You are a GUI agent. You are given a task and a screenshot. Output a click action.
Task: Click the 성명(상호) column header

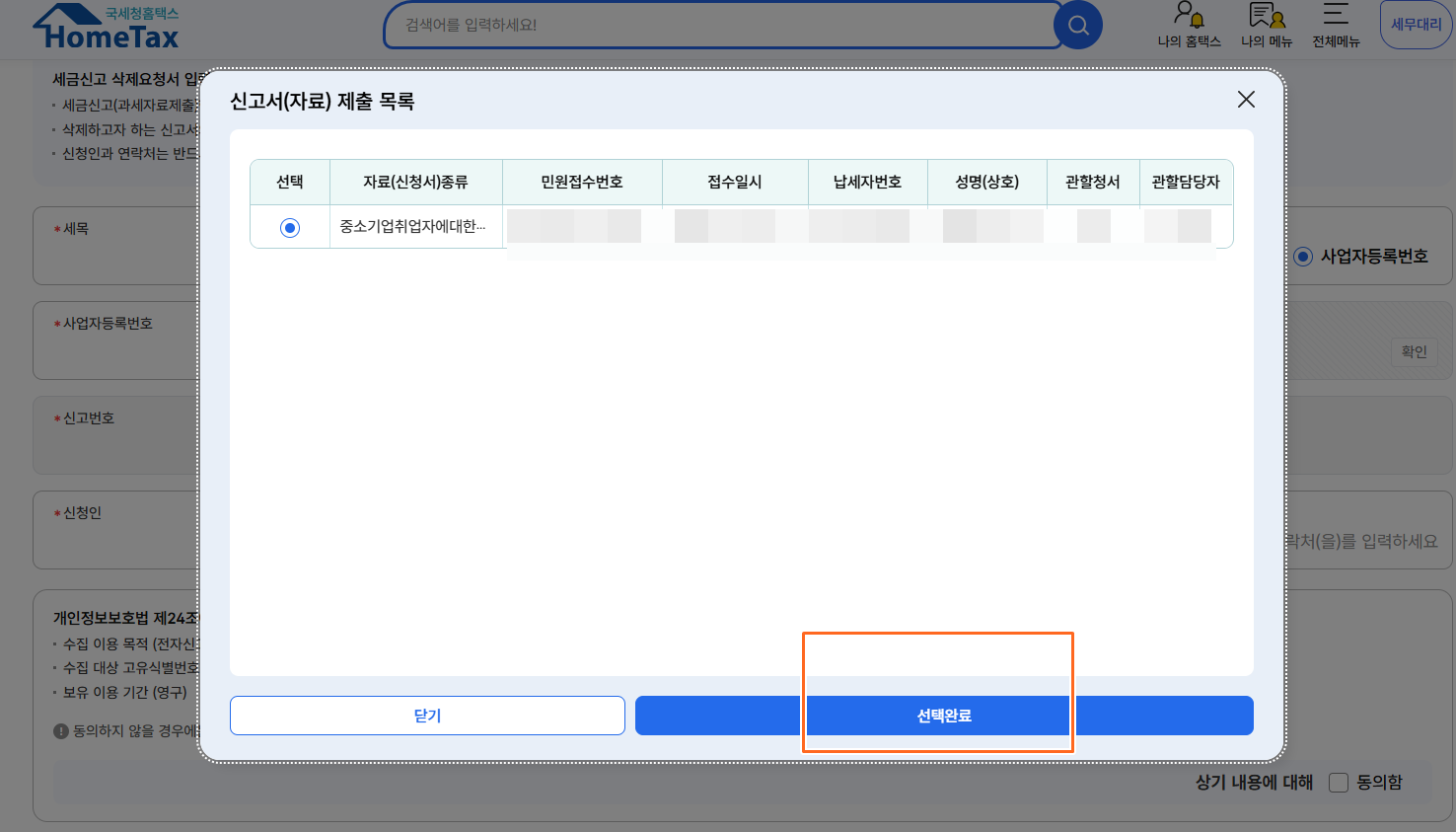[986, 182]
